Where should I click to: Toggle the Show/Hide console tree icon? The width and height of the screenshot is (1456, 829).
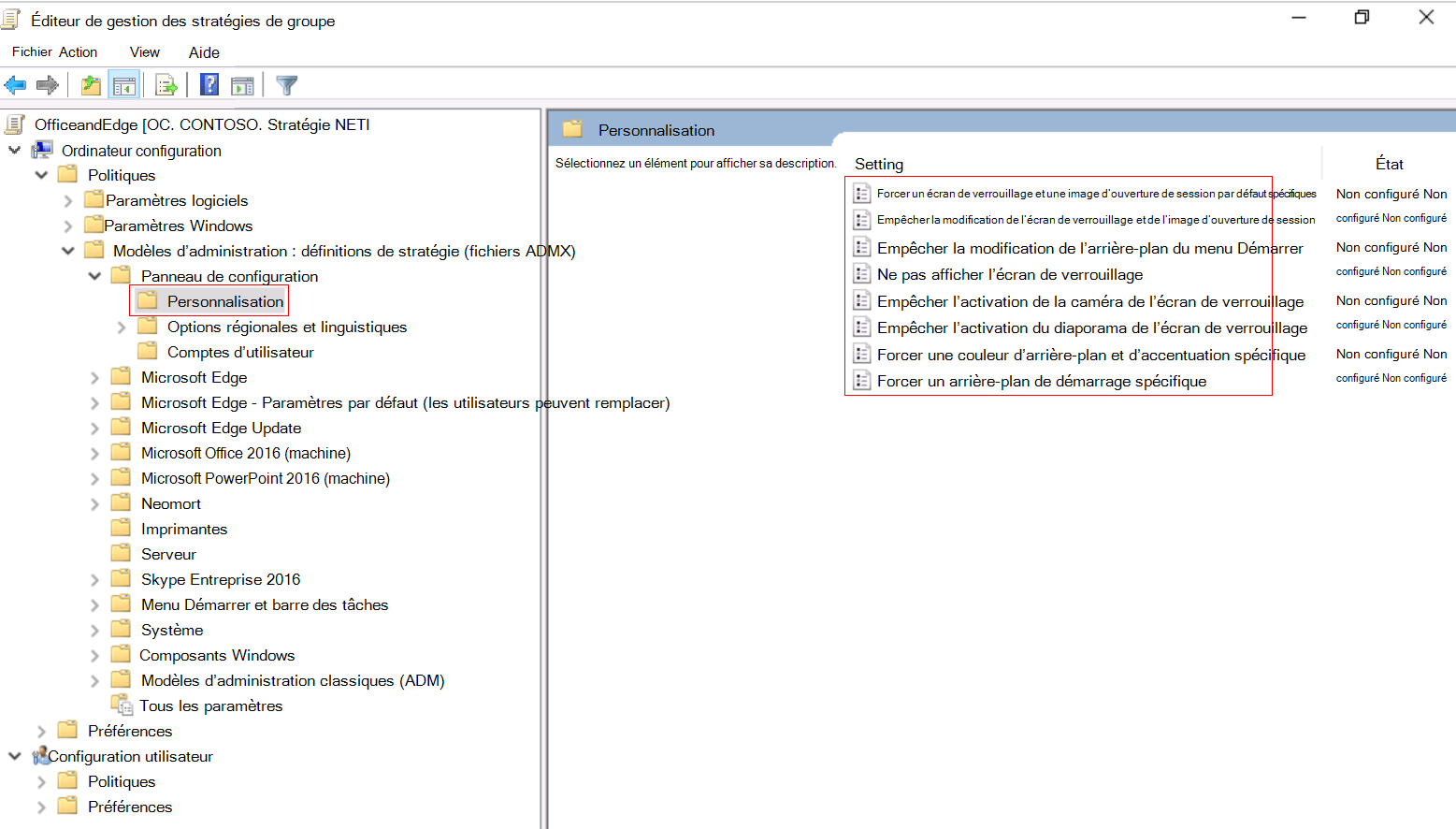(x=124, y=84)
